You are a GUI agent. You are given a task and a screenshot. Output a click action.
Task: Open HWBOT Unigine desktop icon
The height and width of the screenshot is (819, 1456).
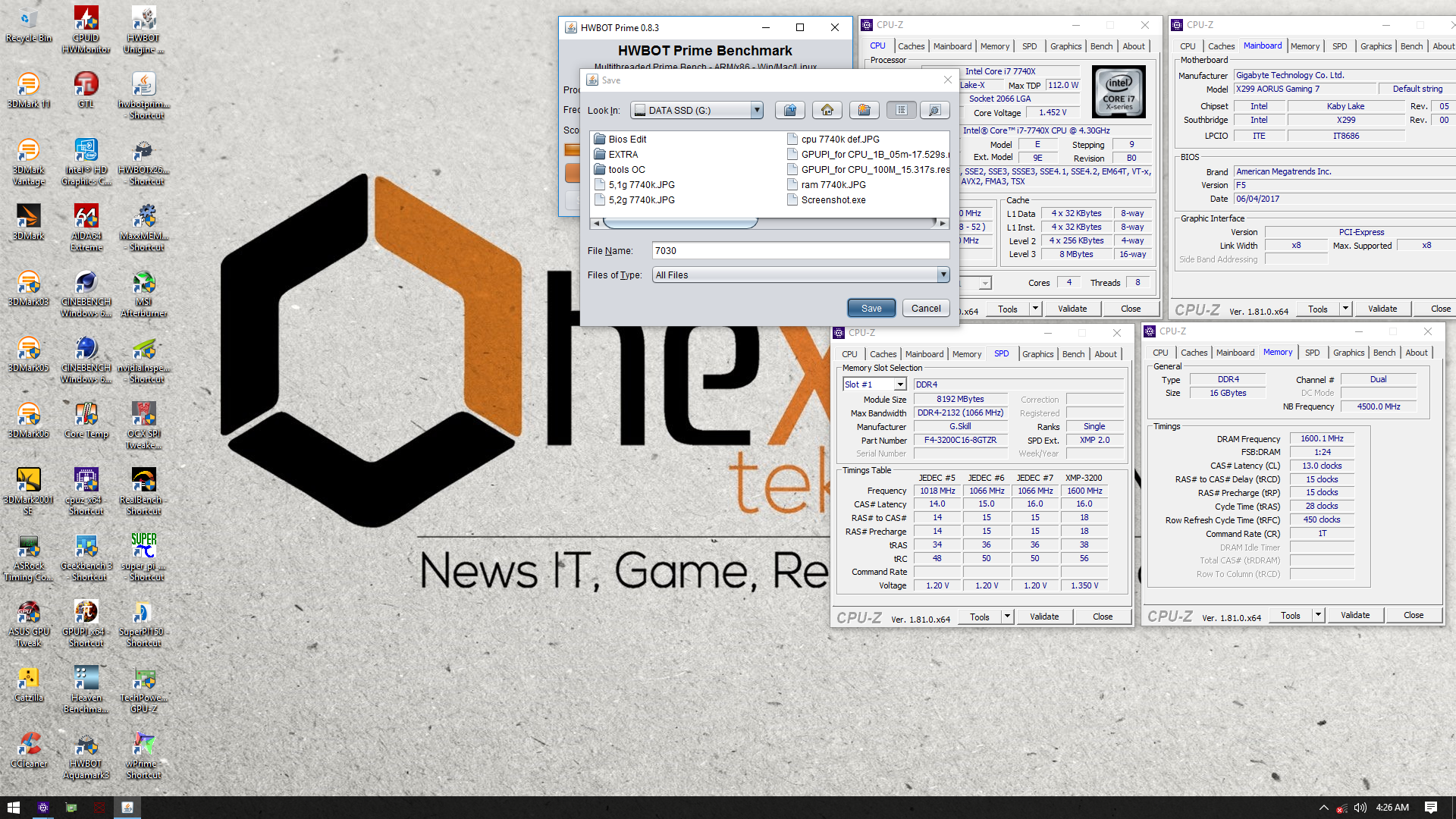[x=143, y=30]
